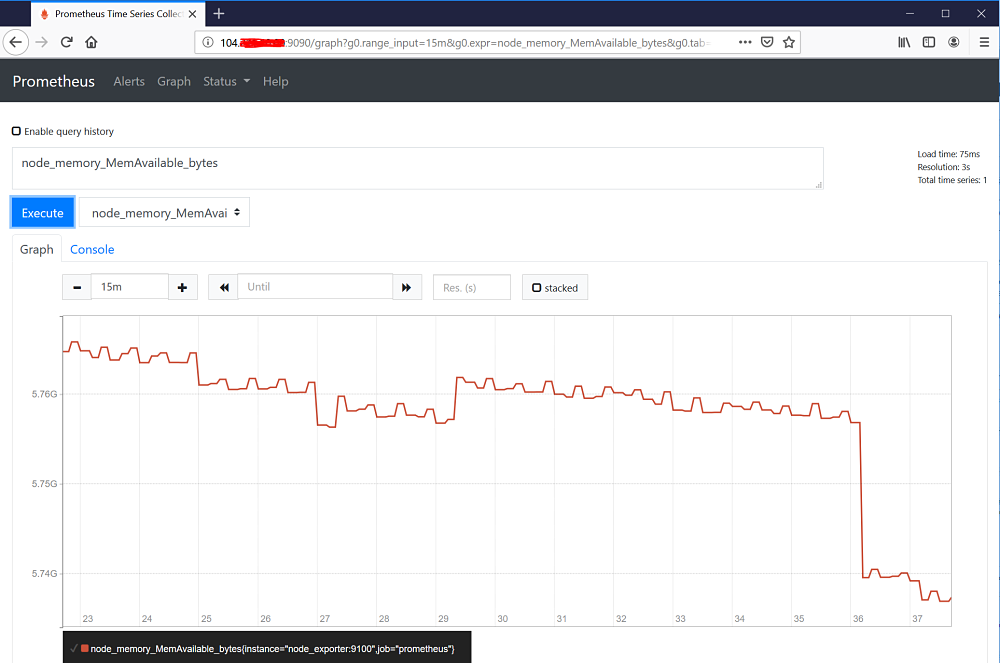Select the Prometheus Time Series browser tab
Screen dimensions: 1000x663
point(118,14)
